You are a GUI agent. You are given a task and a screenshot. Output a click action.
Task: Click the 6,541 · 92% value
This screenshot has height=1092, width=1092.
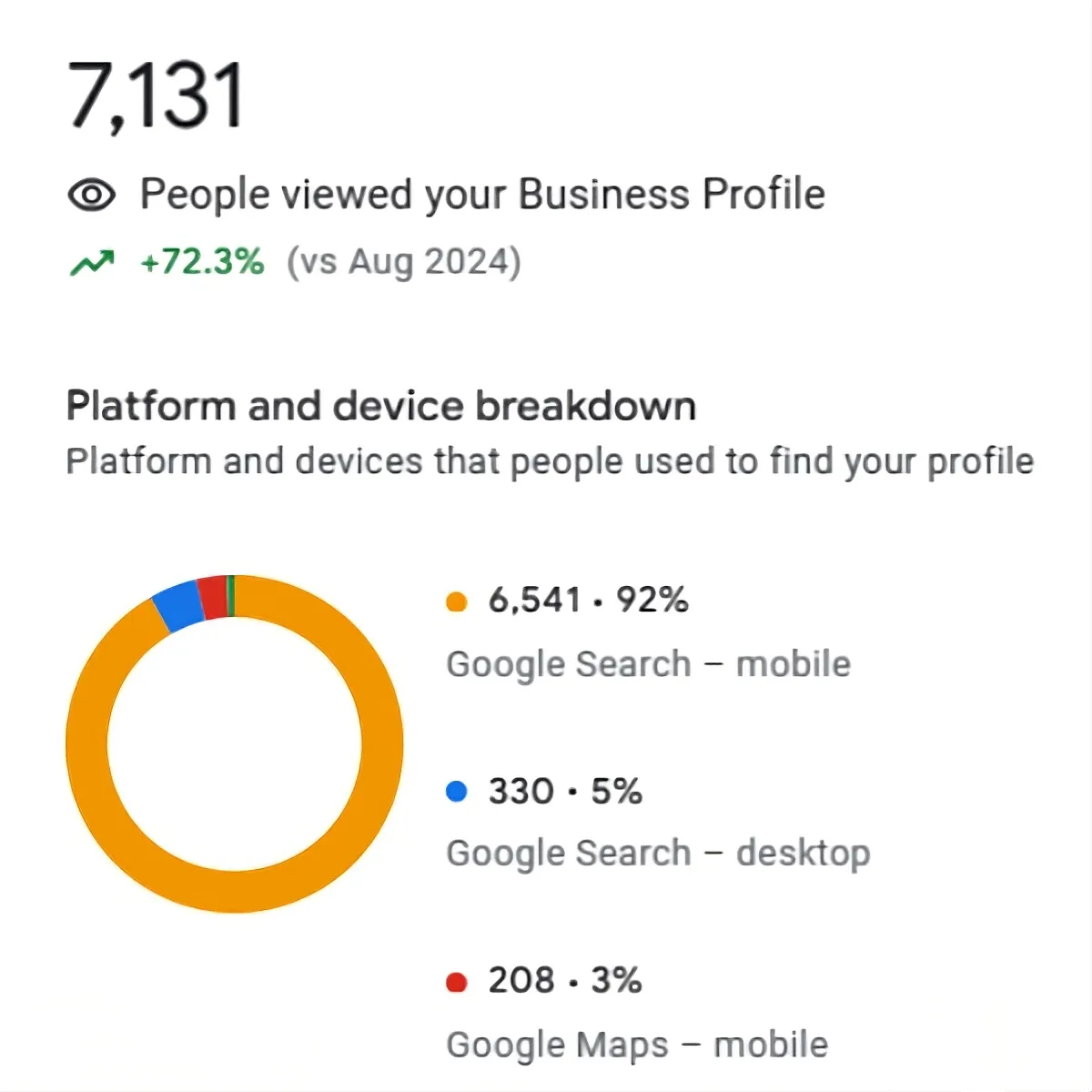(x=589, y=601)
